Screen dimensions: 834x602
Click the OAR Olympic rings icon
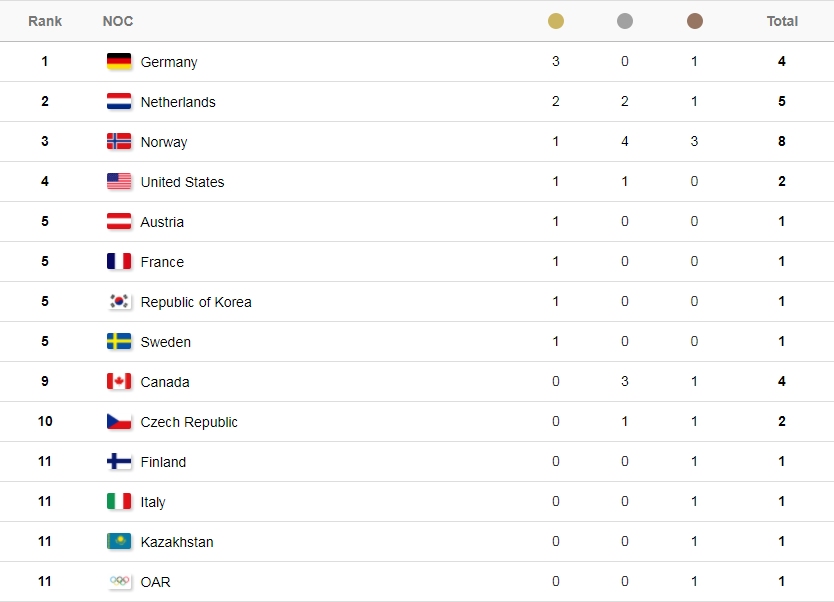point(119,581)
